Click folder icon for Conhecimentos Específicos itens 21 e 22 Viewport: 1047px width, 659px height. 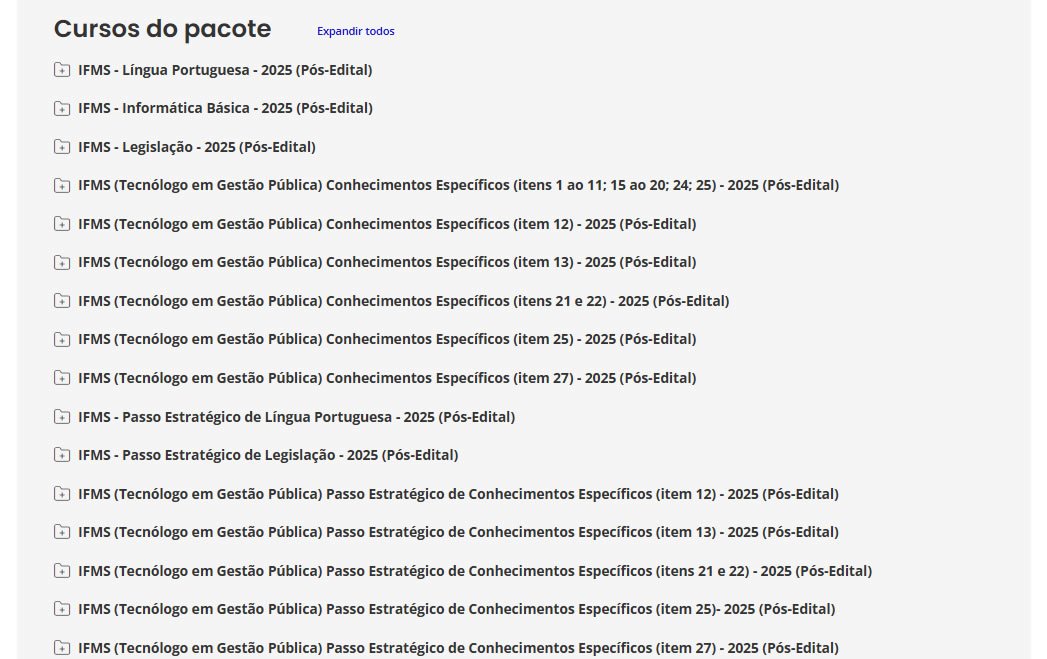62,301
